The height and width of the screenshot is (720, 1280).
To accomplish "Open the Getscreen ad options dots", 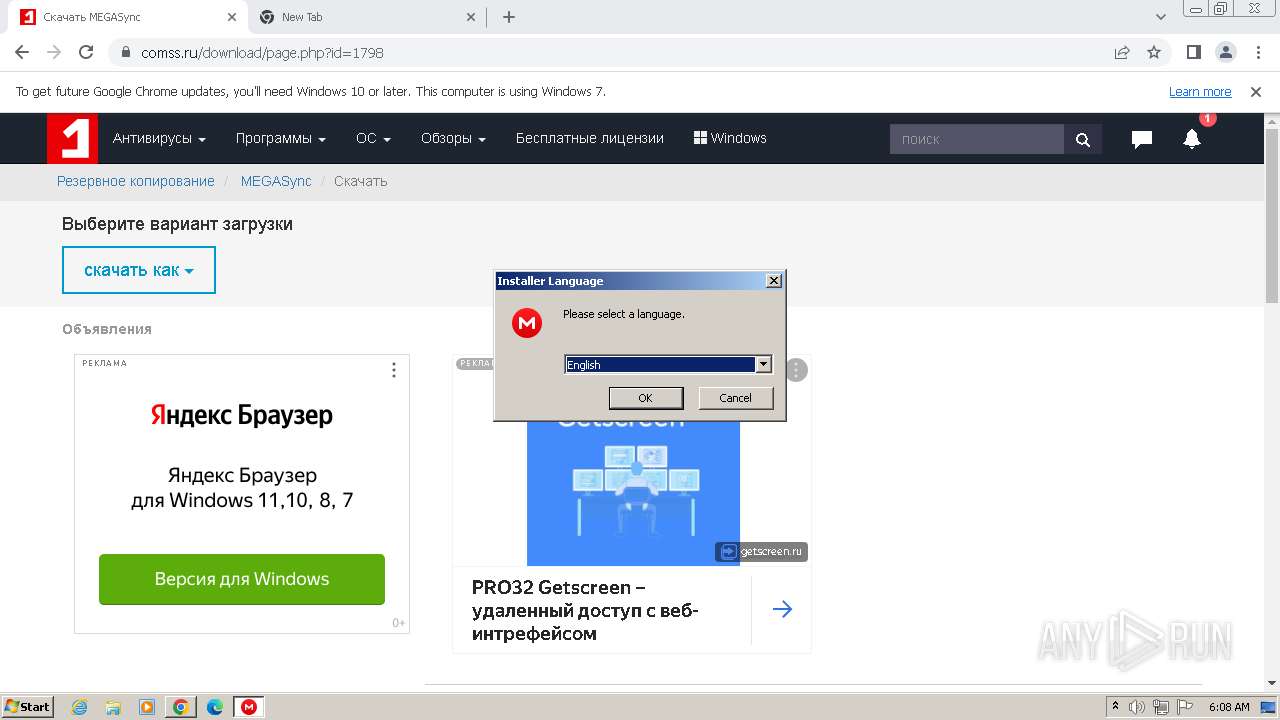I will [796, 370].
